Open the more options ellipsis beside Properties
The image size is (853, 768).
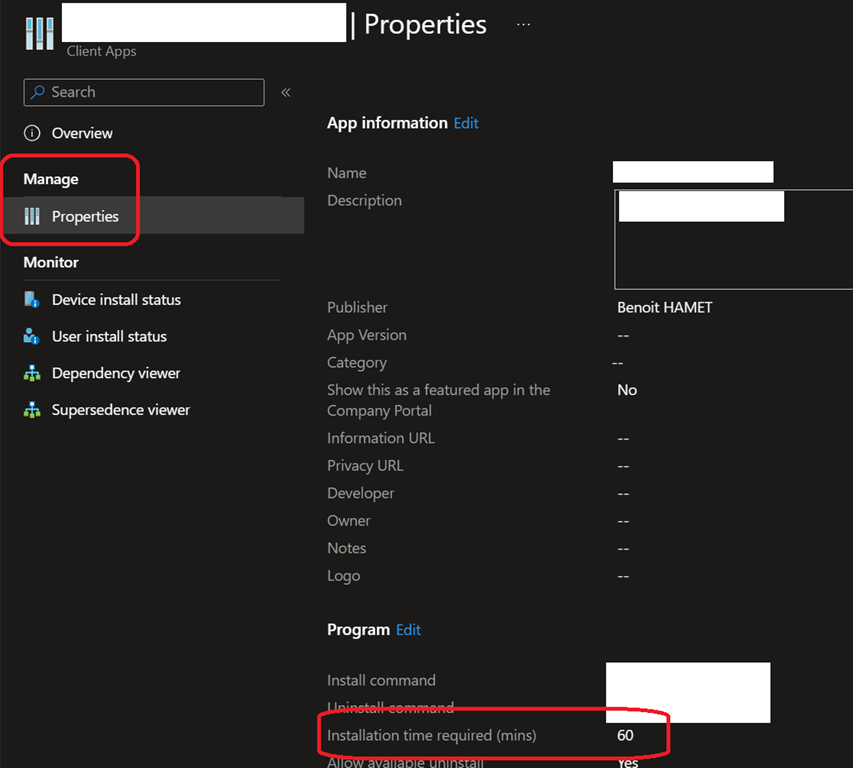click(523, 24)
